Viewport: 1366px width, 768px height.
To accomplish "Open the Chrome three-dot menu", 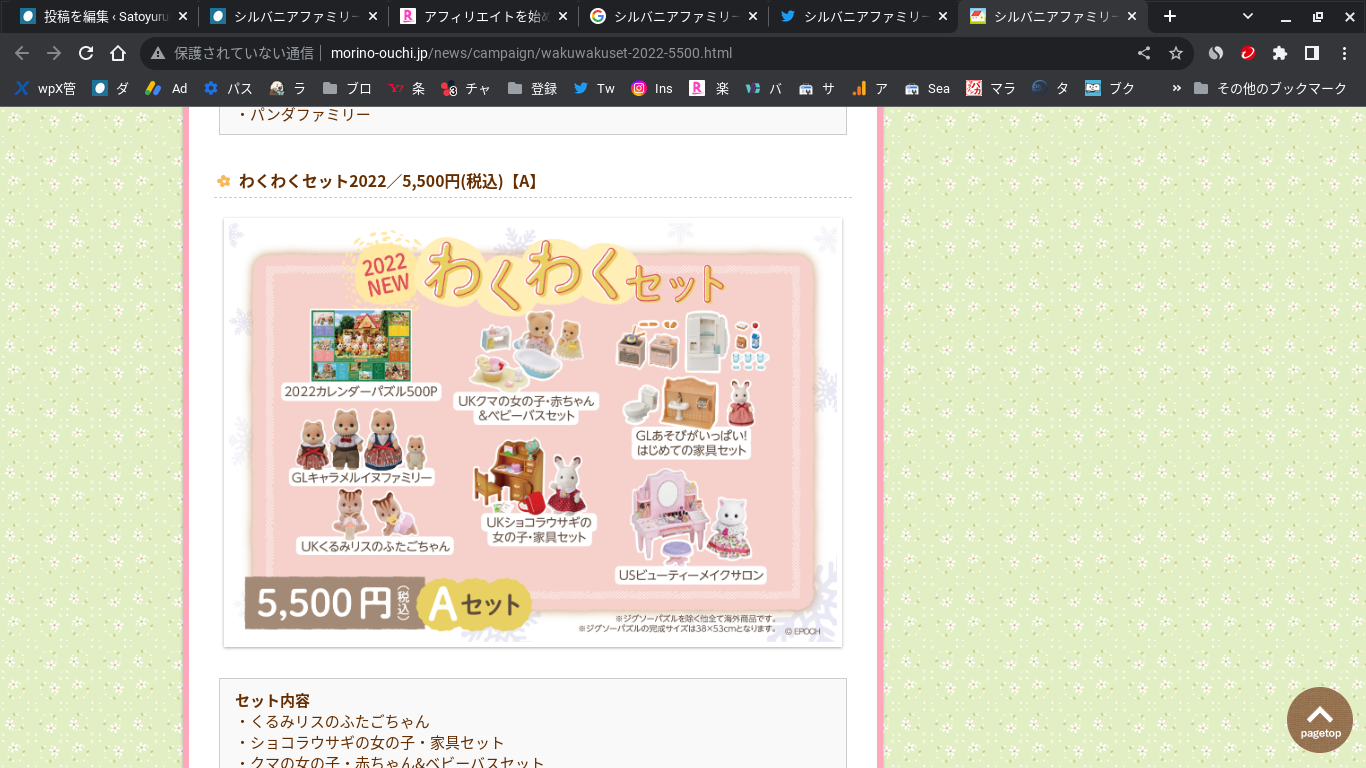I will tap(1344, 53).
